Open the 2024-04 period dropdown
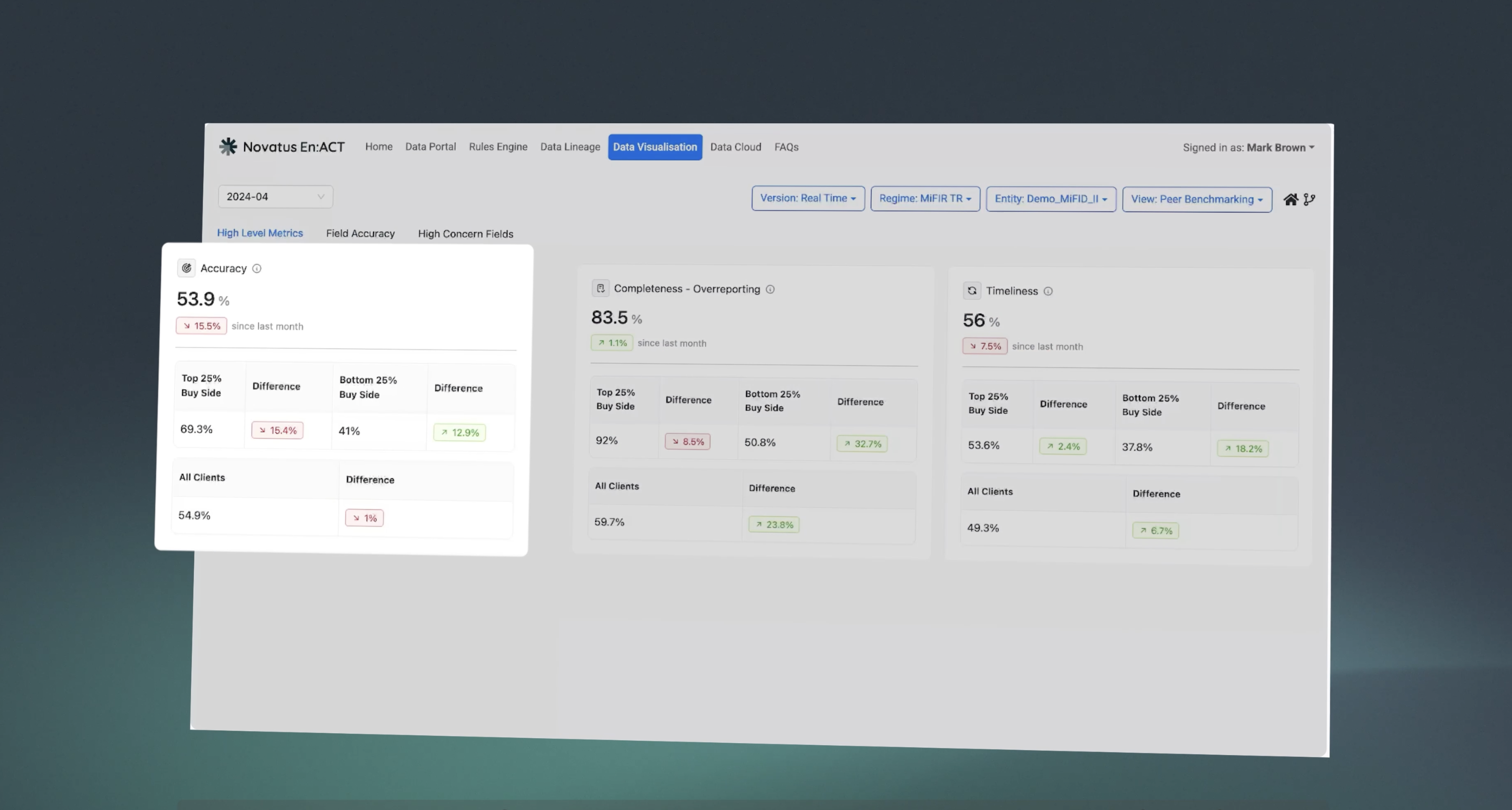1512x810 pixels. tap(275, 197)
